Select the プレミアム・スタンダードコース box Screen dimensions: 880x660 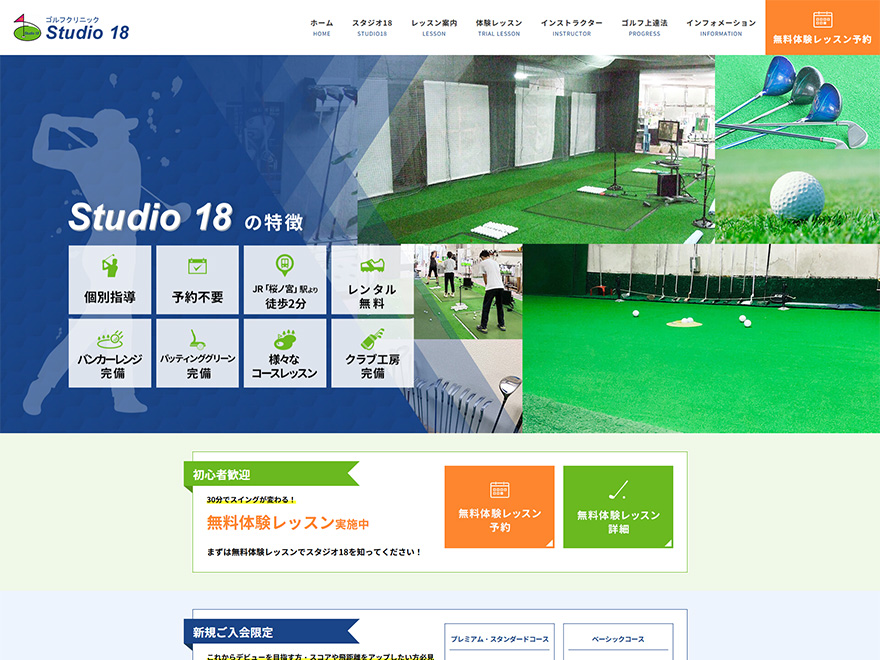click(499, 641)
